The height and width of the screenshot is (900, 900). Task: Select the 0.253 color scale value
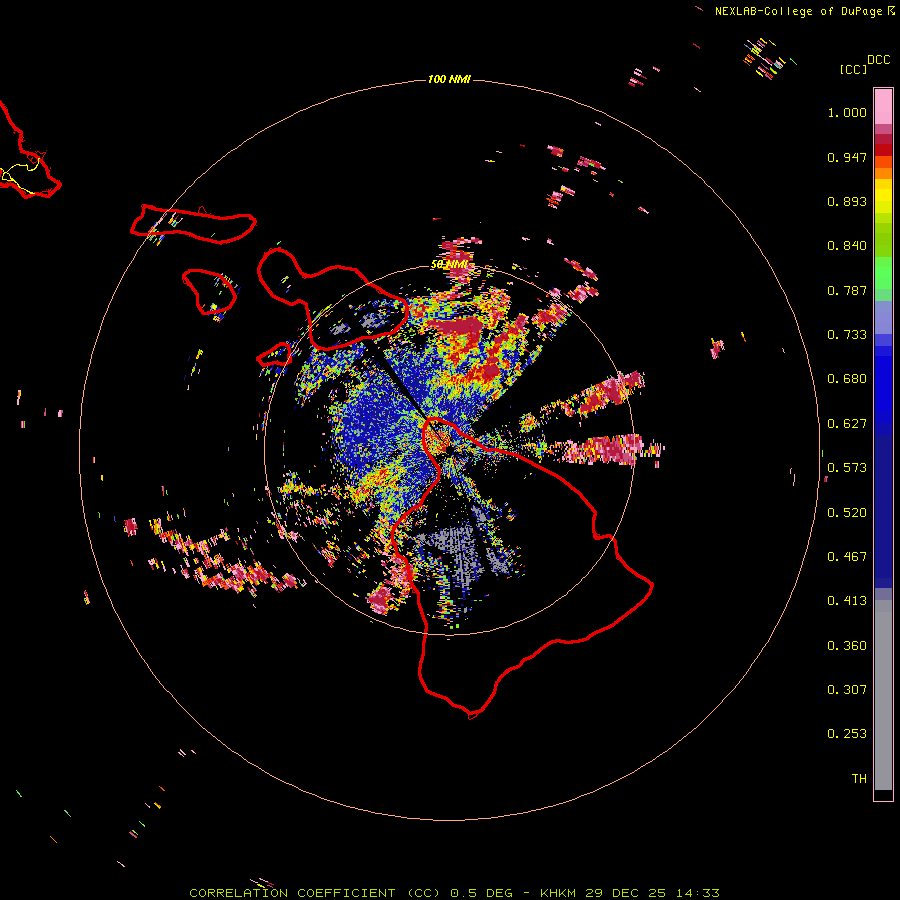[x=847, y=734]
